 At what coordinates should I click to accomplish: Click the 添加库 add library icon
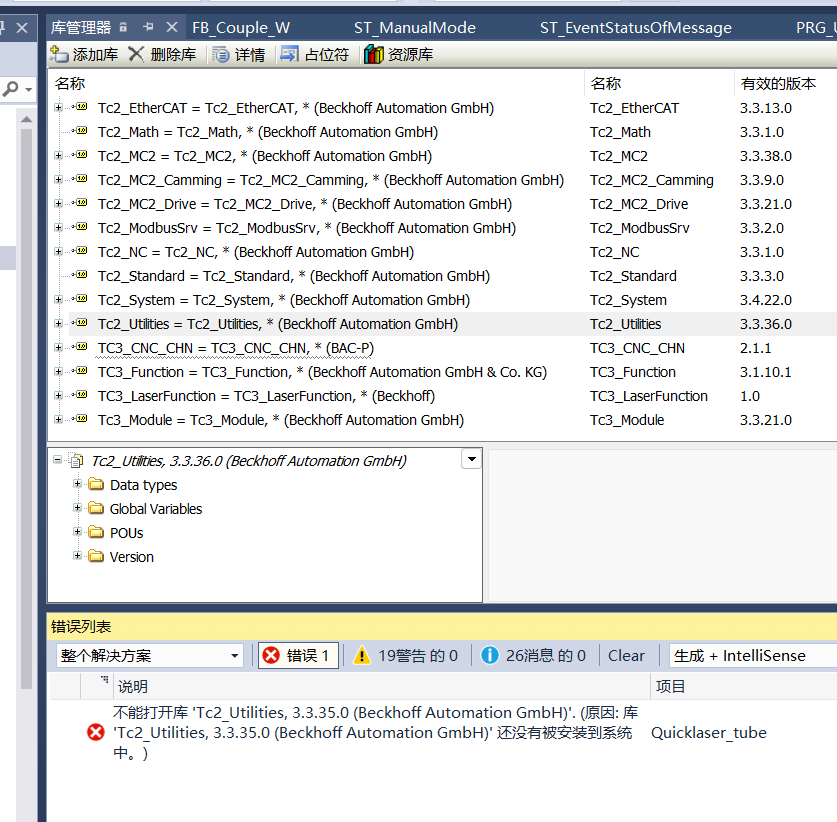(58, 54)
